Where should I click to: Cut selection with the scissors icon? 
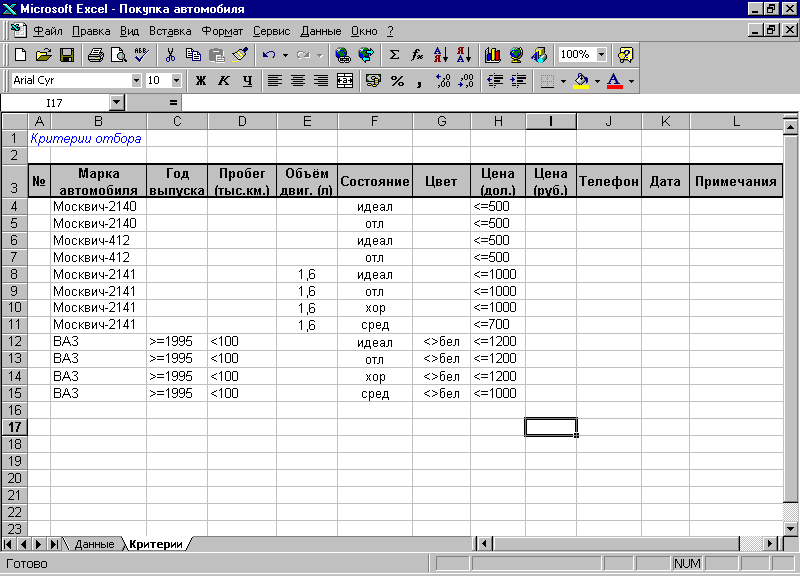click(x=170, y=55)
